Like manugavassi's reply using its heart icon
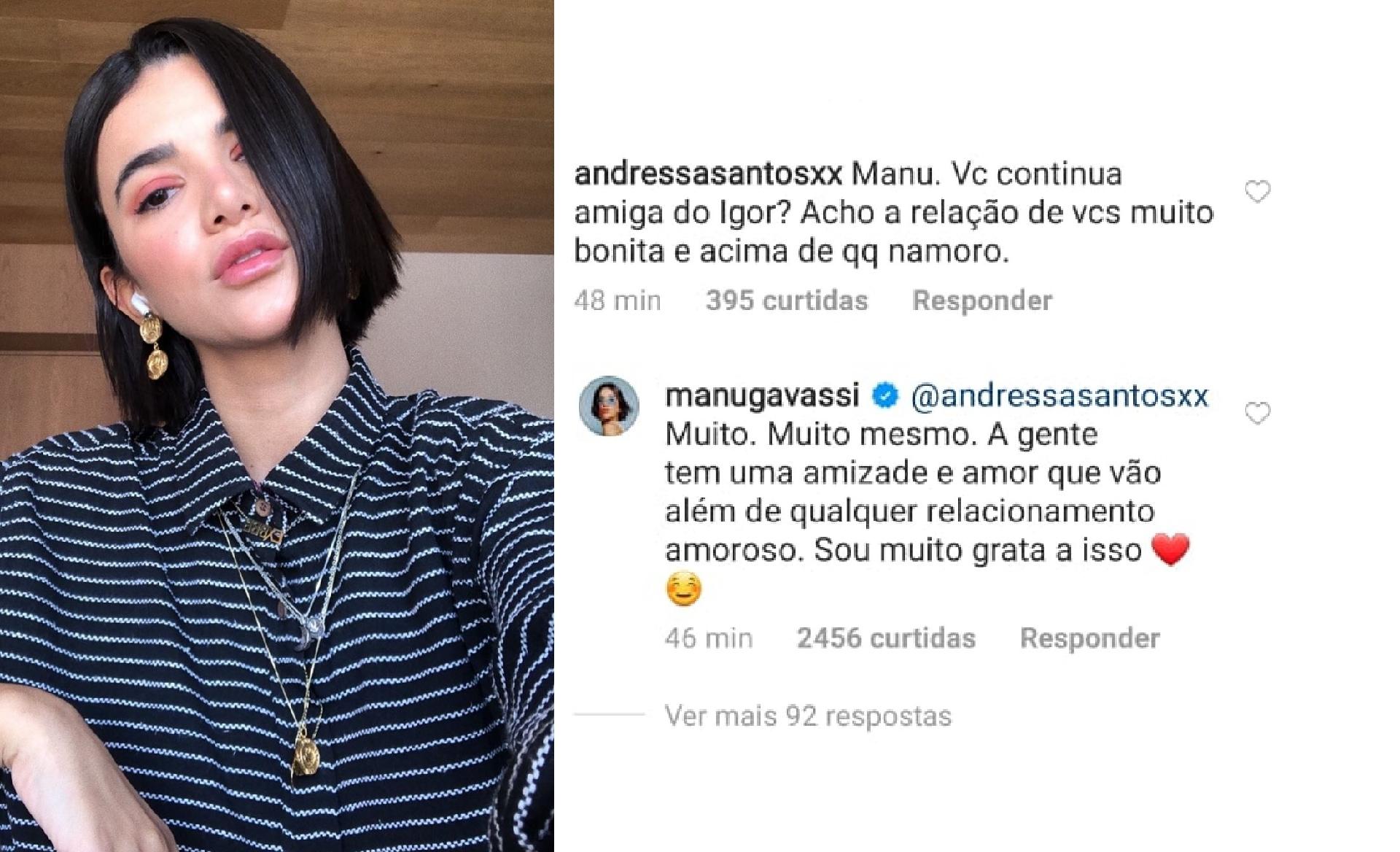Image resolution: width=1400 pixels, height=852 pixels. pyautogui.click(x=1257, y=414)
